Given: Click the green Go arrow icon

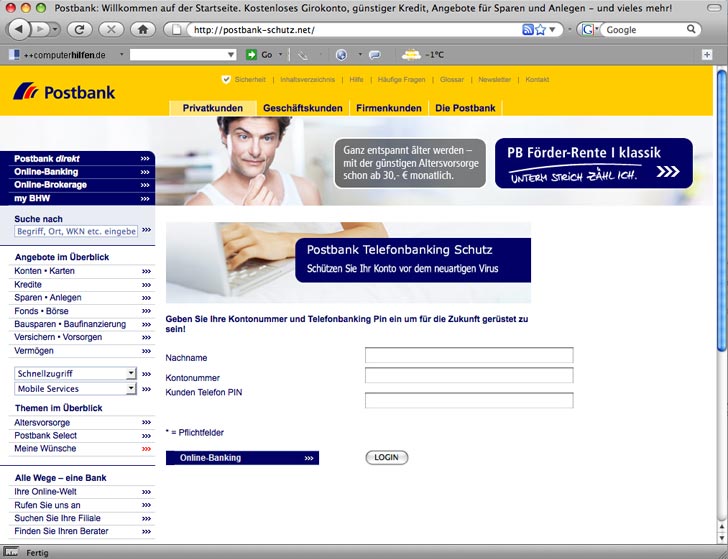Looking at the screenshot, I should click(x=251, y=55).
